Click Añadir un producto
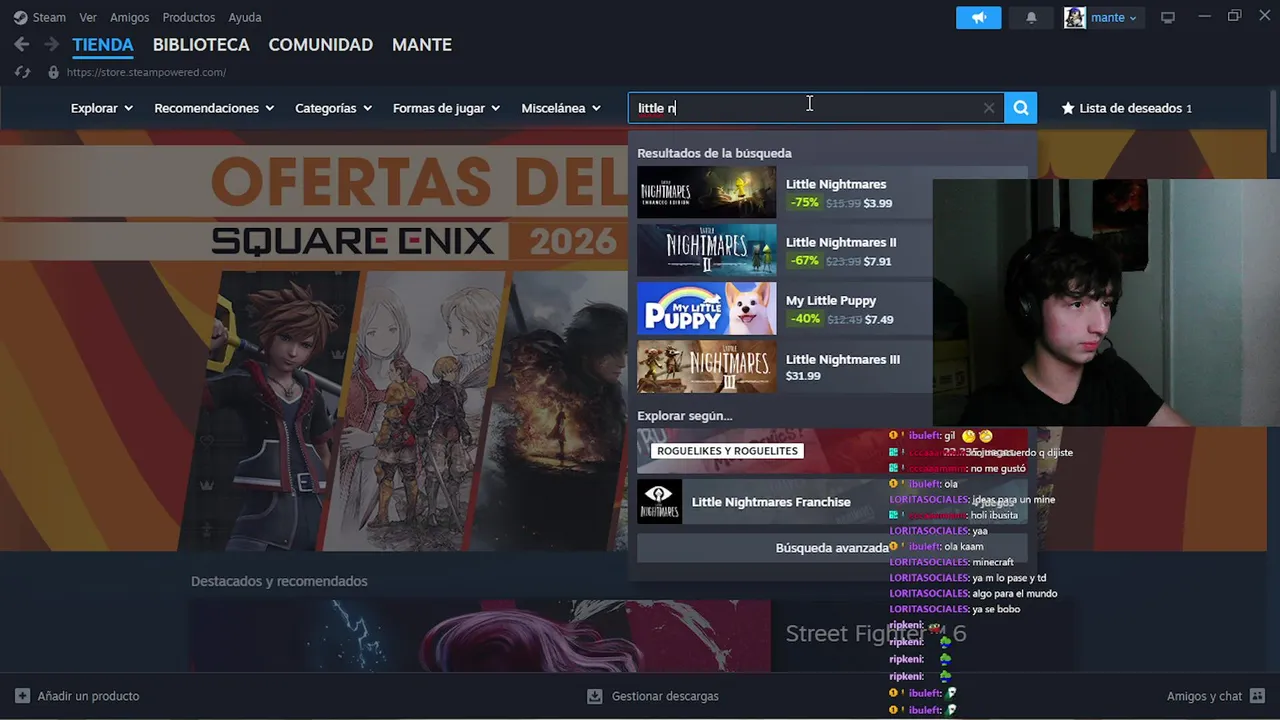This screenshot has width=1280, height=720. [88, 696]
